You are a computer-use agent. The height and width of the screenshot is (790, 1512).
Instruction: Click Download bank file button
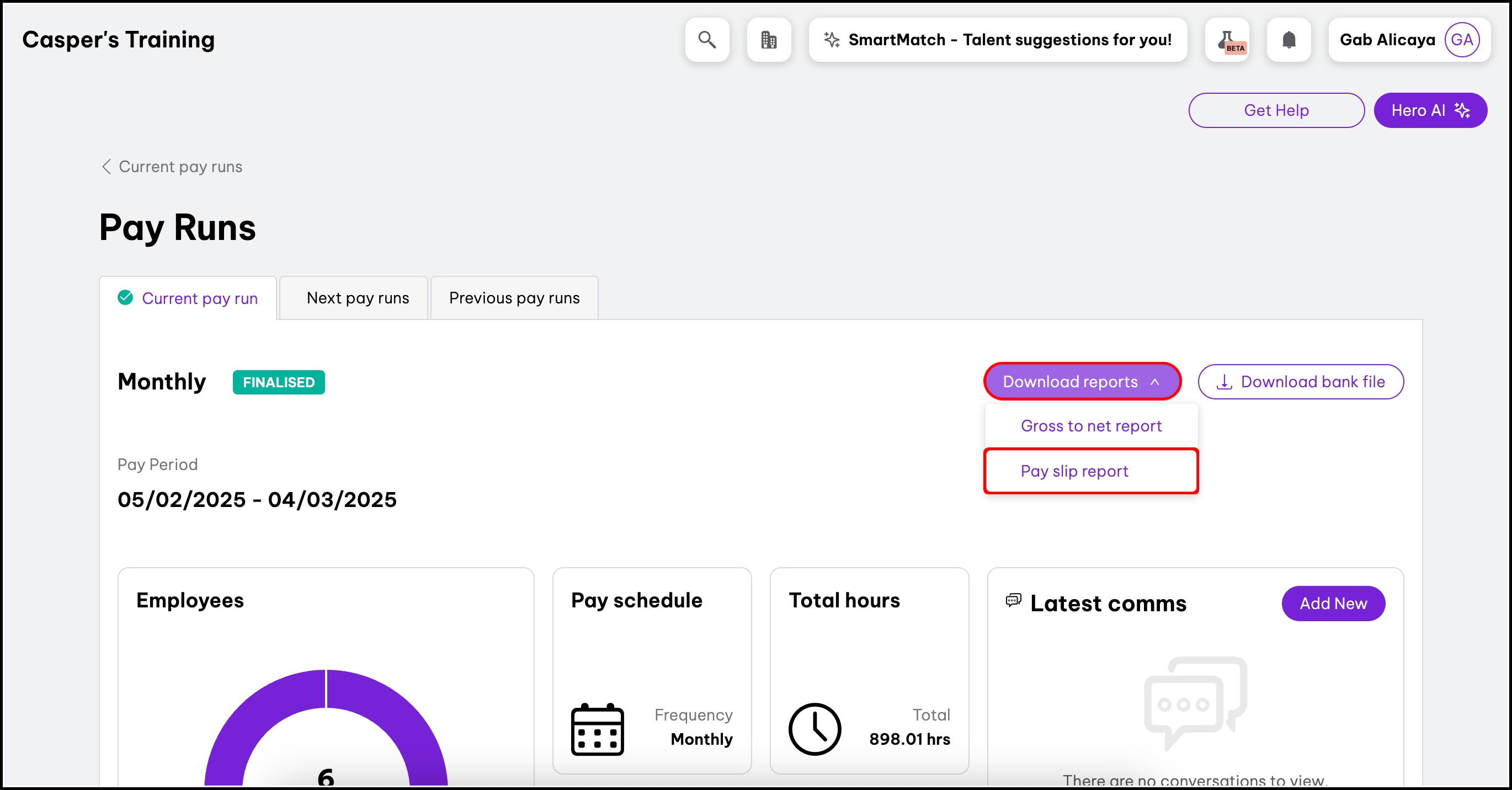tap(1301, 382)
